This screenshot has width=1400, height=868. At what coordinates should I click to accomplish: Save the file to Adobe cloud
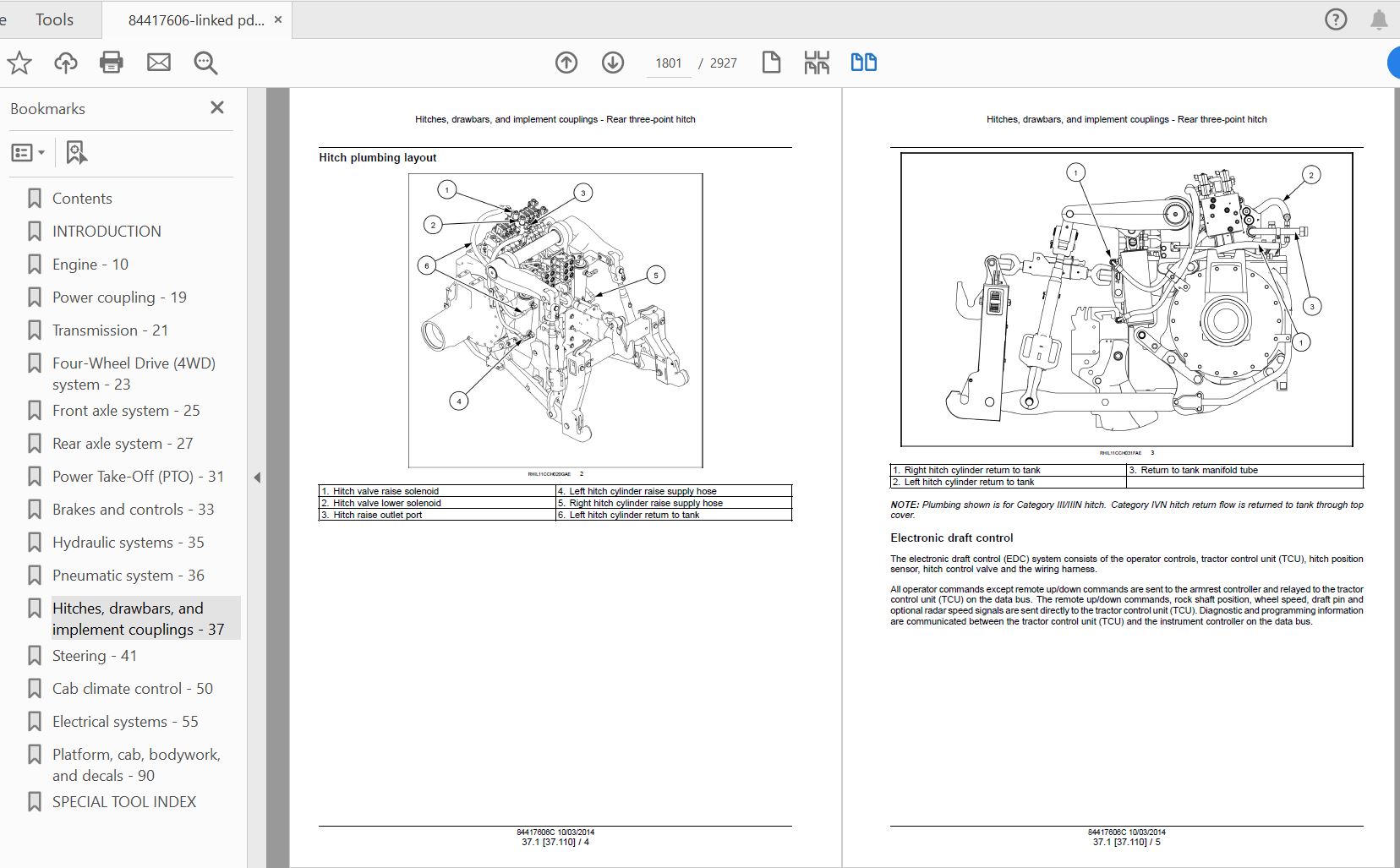(65, 62)
